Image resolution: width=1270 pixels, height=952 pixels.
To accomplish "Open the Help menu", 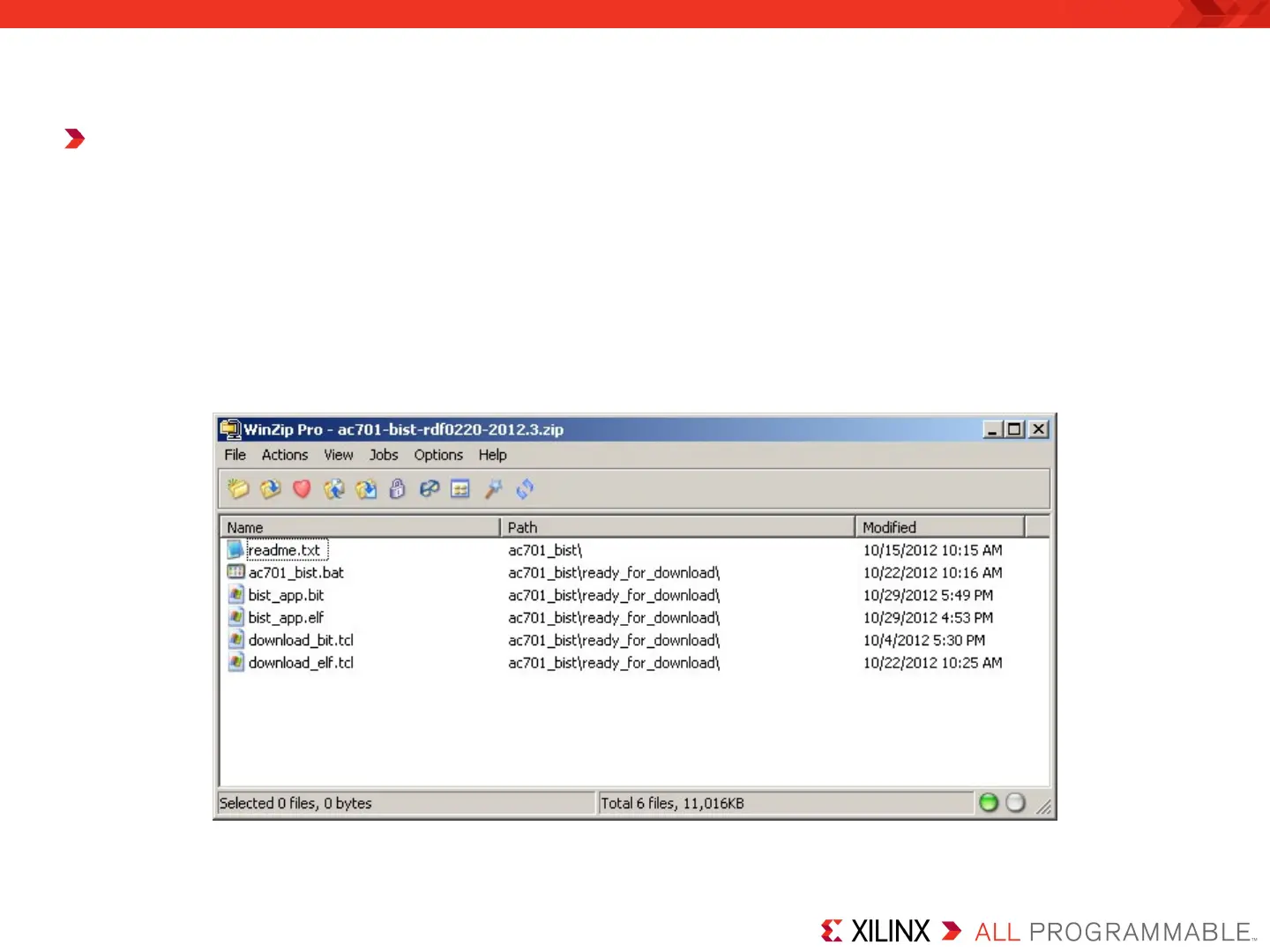I will [493, 455].
